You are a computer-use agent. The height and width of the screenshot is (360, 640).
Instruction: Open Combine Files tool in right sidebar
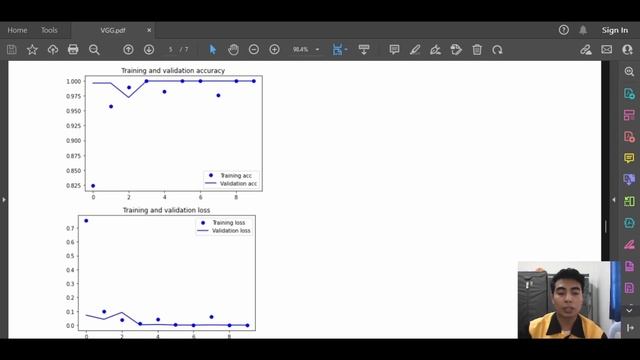pyautogui.click(x=629, y=180)
